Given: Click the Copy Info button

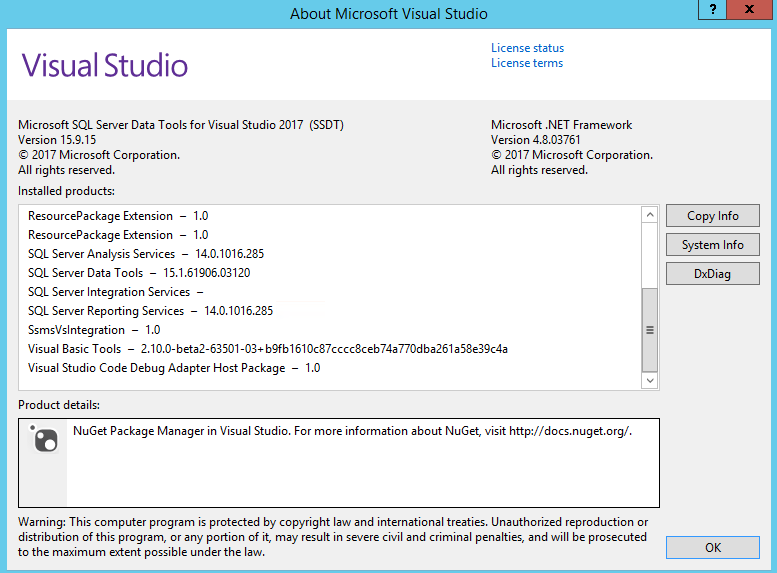Looking at the screenshot, I should (713, 216).
